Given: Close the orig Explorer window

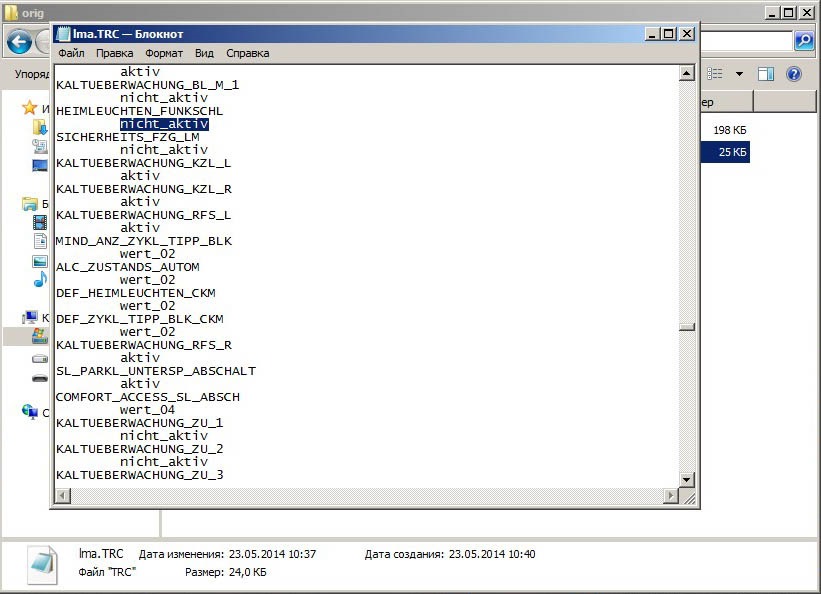Looking at the screenshot, I should tap(807, 13).
